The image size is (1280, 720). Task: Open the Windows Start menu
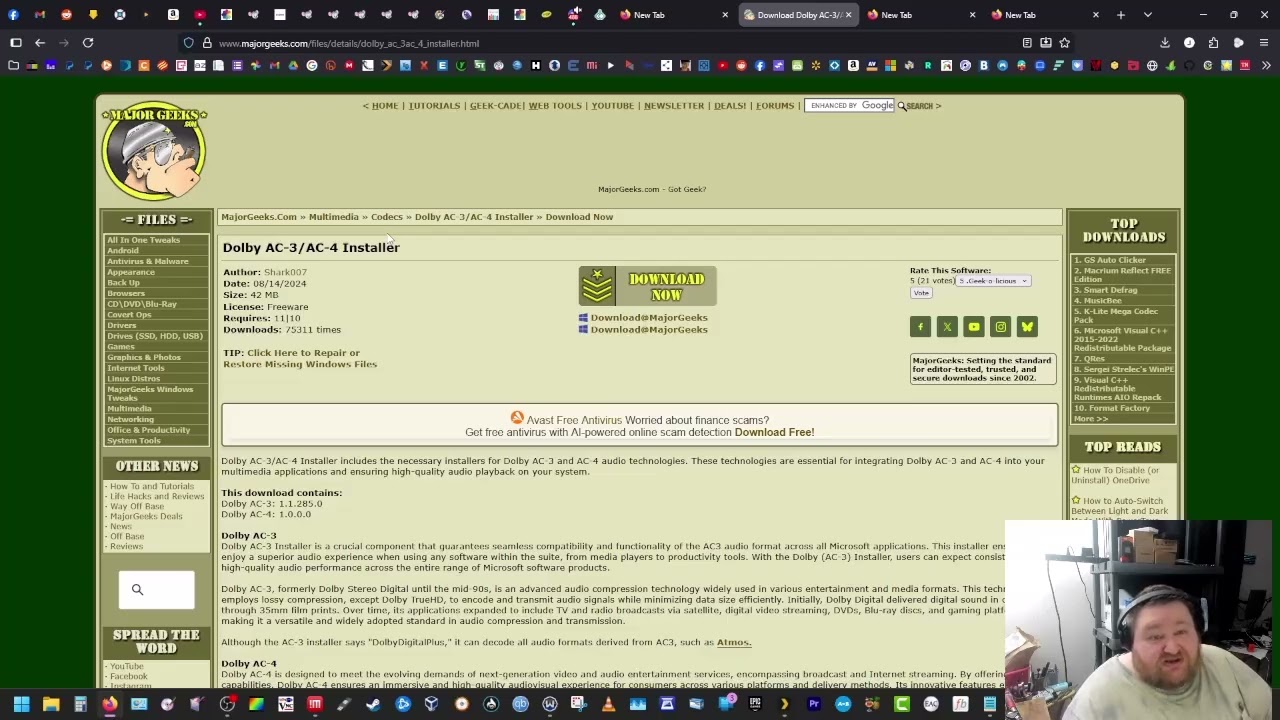21,704
